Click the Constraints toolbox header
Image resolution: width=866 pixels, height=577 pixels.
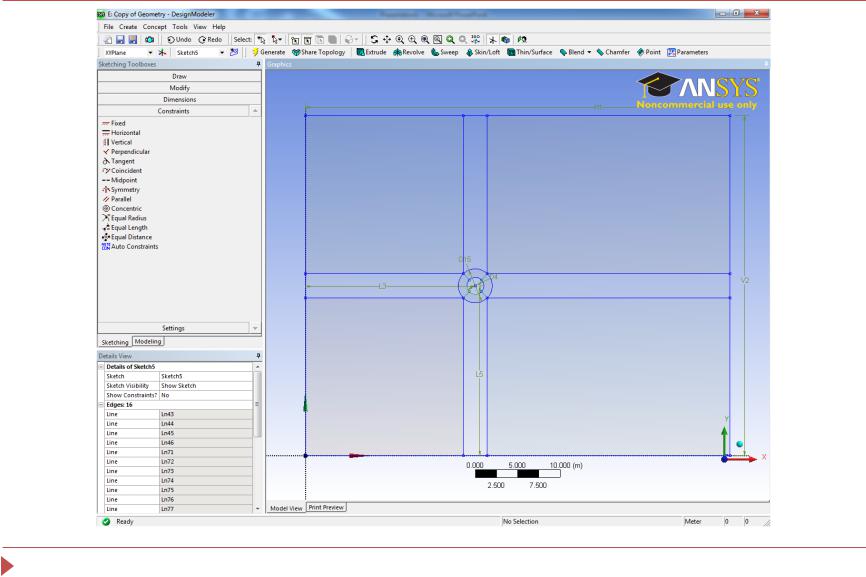(x=173, y=111)
